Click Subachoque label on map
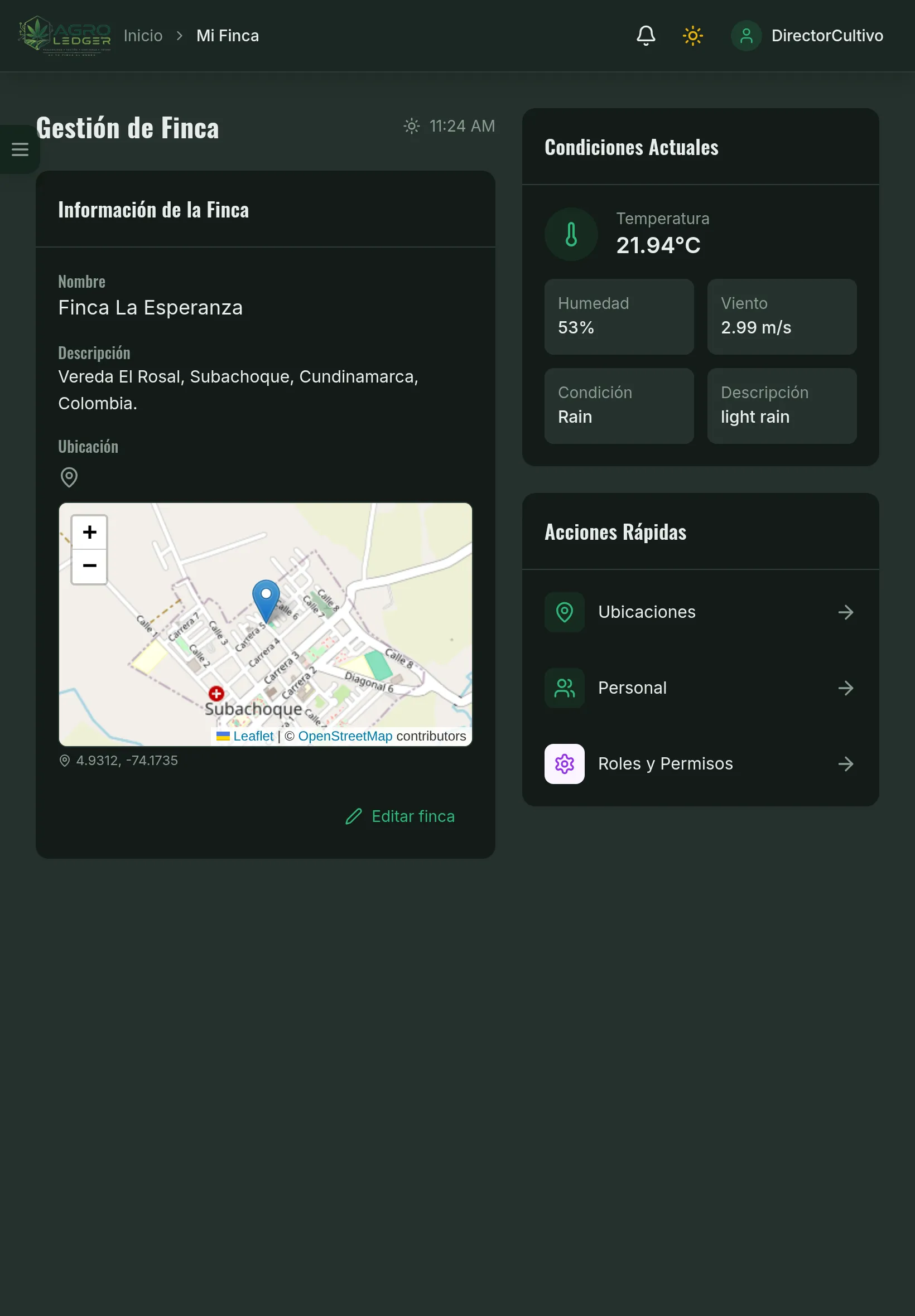915x1316 pixels. click(x=253, y=709)
